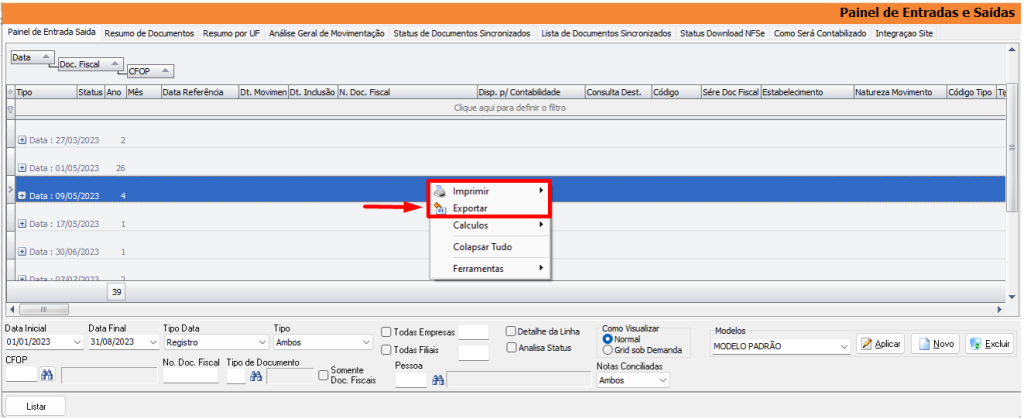Click the Disp. p/ Contabilidade column header

point(531,92)
